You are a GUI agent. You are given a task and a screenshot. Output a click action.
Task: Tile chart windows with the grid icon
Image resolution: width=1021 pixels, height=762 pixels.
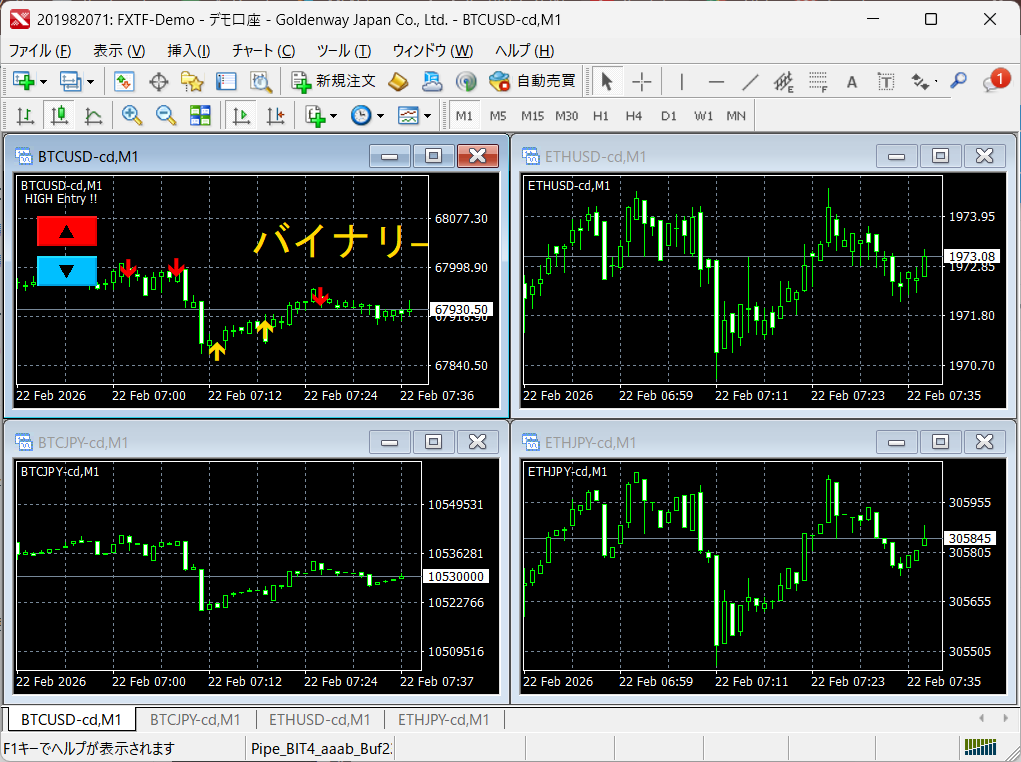point(200,115)
